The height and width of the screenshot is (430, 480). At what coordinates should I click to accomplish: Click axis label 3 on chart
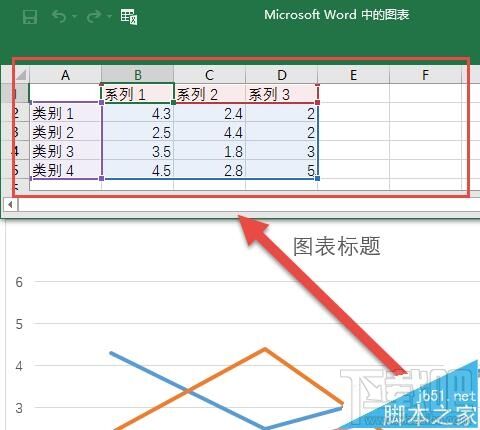click(19, 408)
